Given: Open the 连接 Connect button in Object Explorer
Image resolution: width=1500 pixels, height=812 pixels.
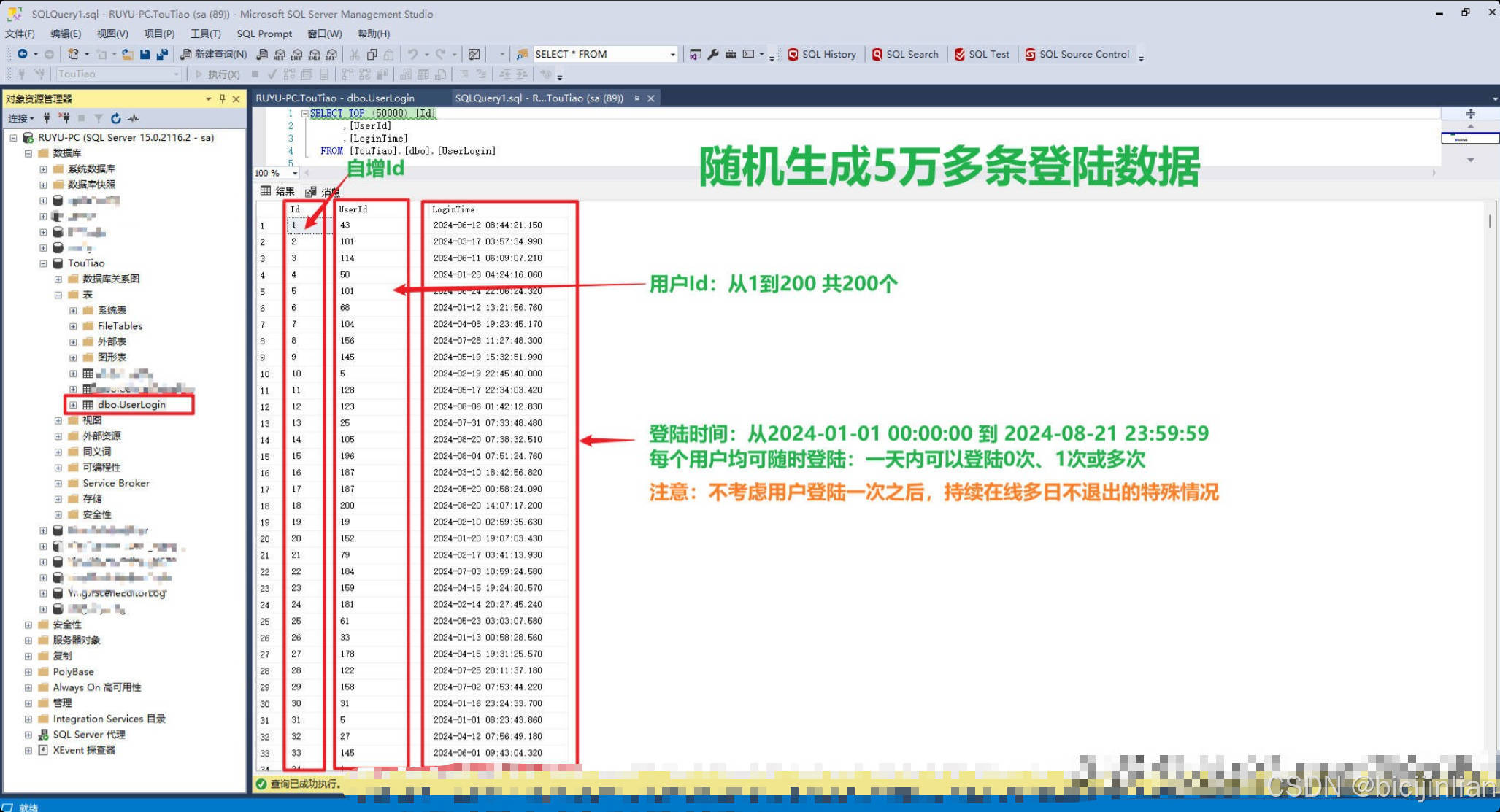Looking at the screenshot, I should [x=20, y=118].
